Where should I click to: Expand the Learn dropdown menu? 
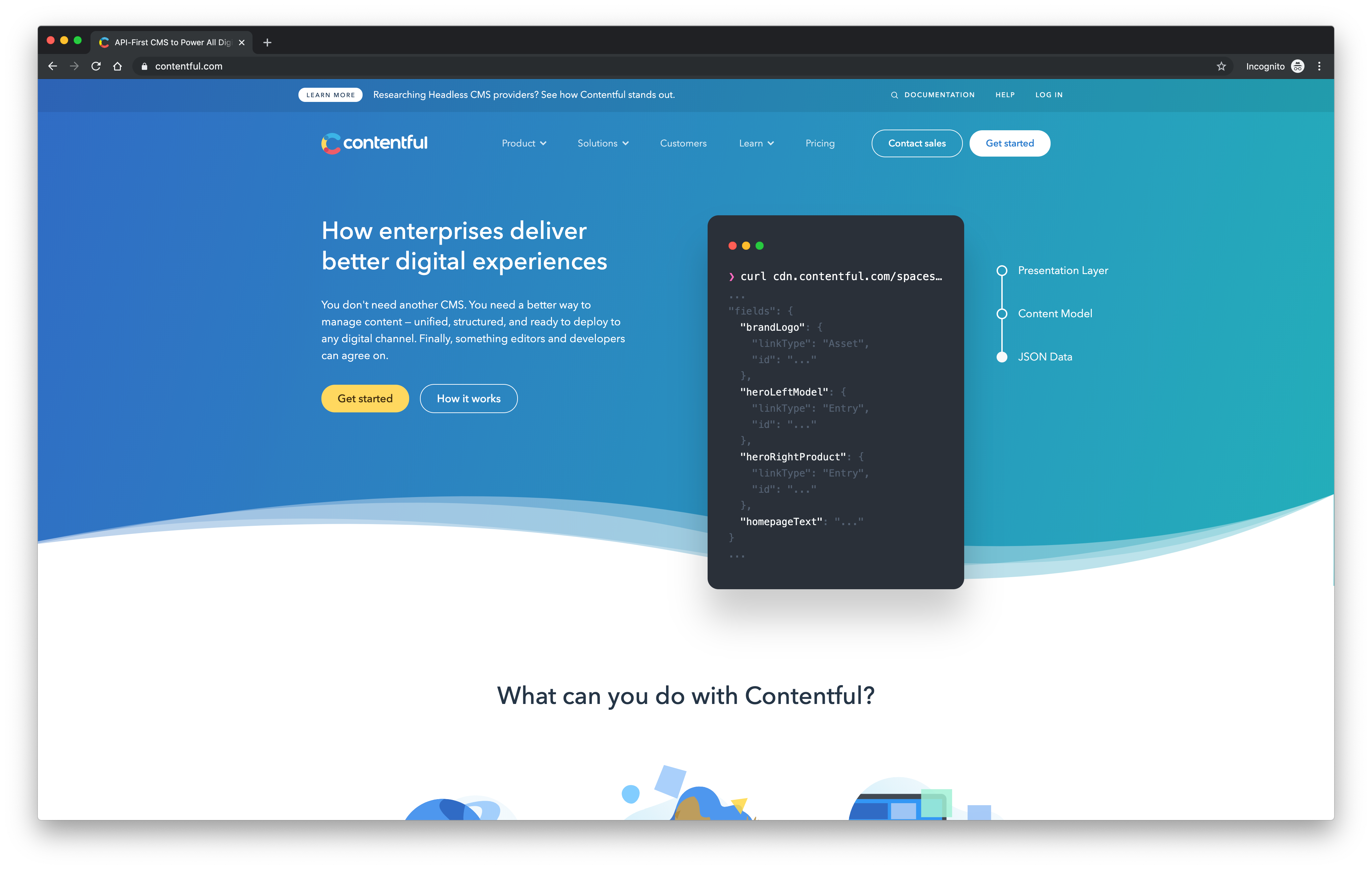tap(756, 142)
